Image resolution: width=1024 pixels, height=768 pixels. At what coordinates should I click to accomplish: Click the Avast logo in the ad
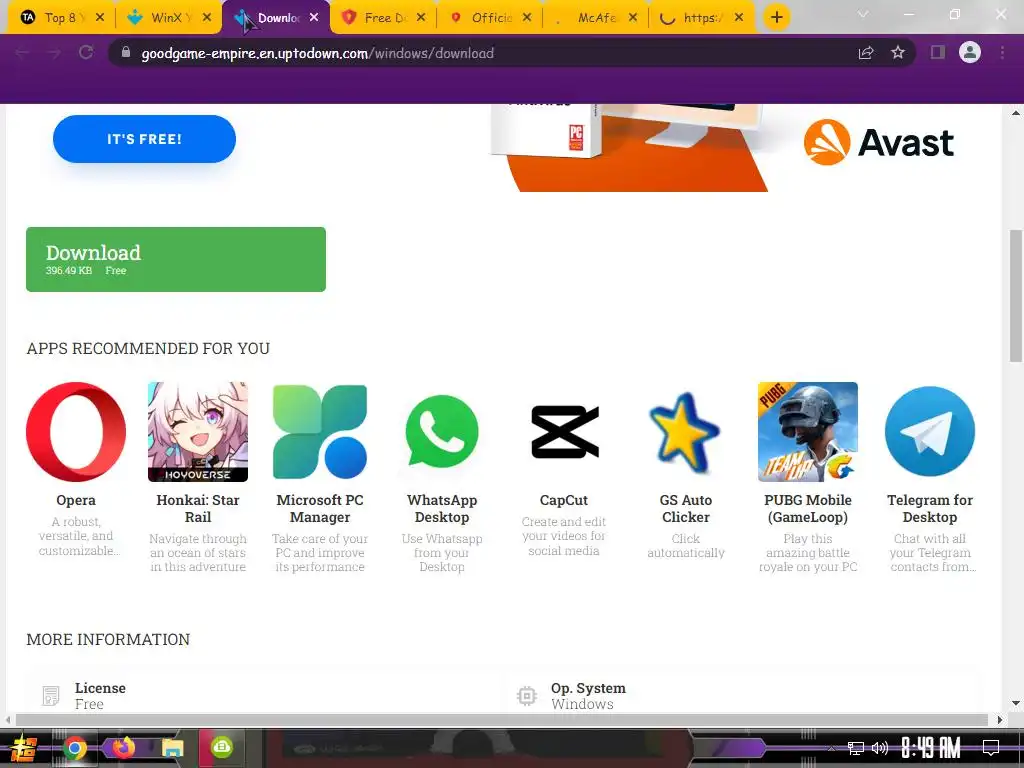click(879, 142)
